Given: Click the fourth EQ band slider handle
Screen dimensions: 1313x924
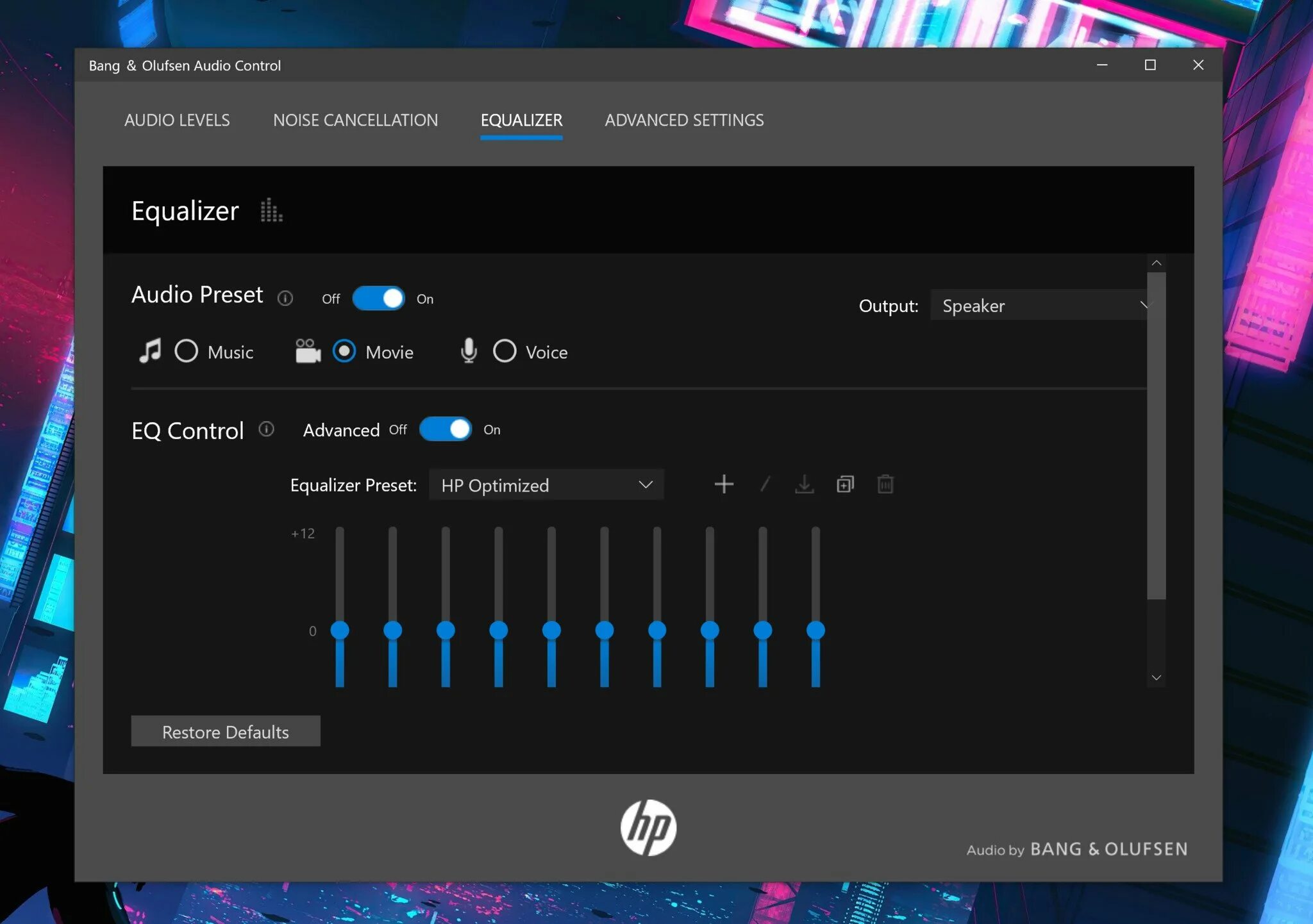Looking at the screenshot, I should point(498,630).
